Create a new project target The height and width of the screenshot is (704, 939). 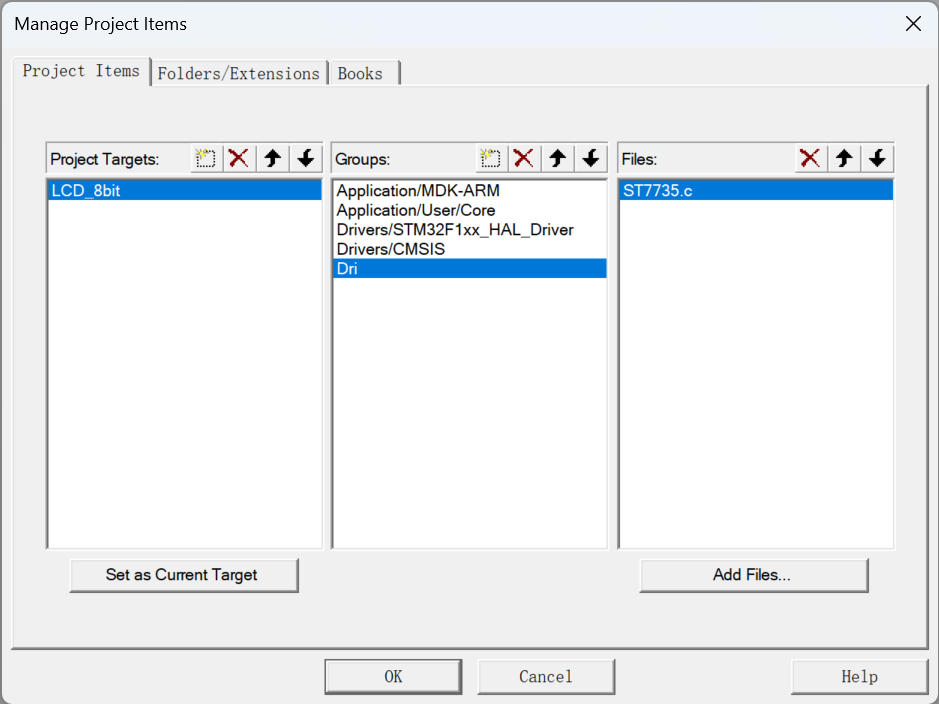pyautogui.click(x=206, y=159)
